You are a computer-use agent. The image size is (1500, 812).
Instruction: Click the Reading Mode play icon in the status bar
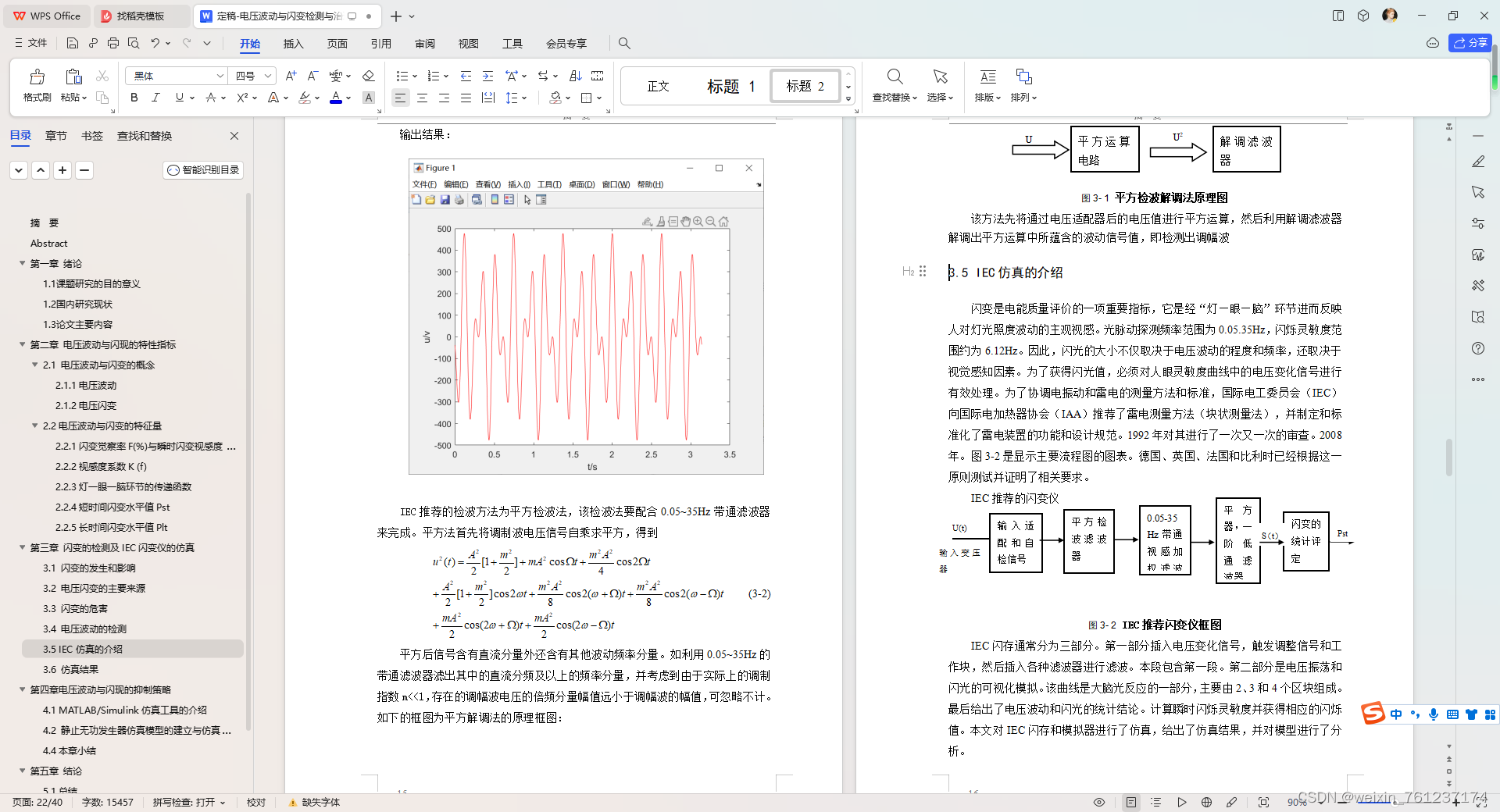click(x=1181, y=802)
